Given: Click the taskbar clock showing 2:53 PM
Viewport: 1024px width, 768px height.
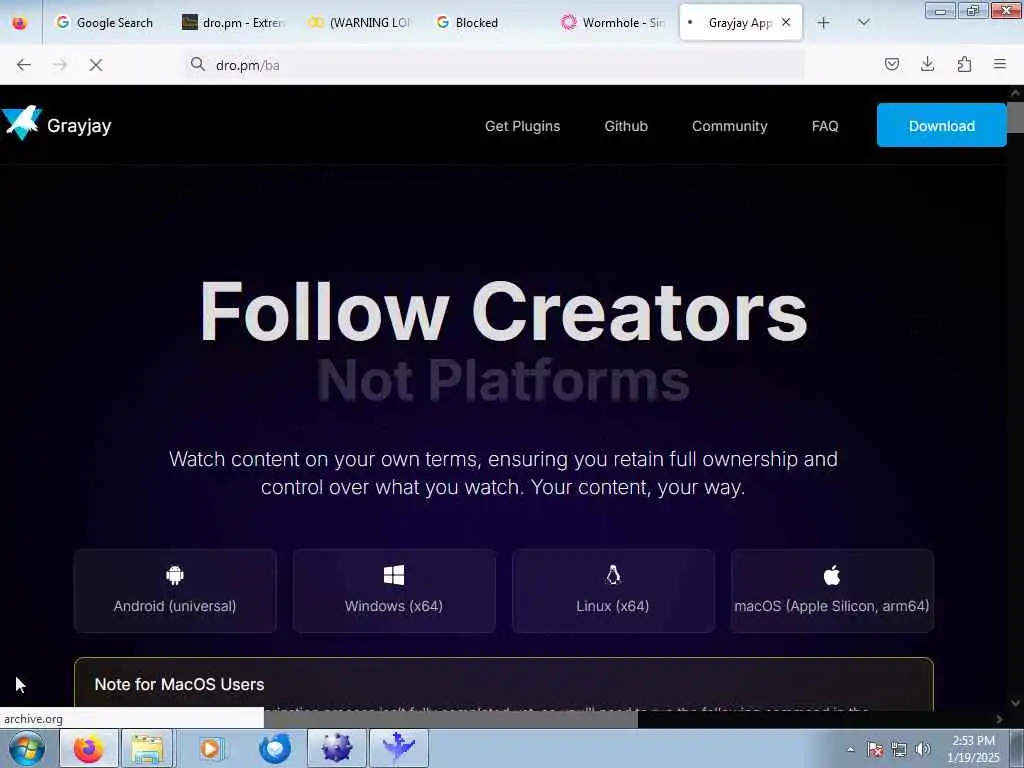Looking at the screenshot, I should [973, 748].
